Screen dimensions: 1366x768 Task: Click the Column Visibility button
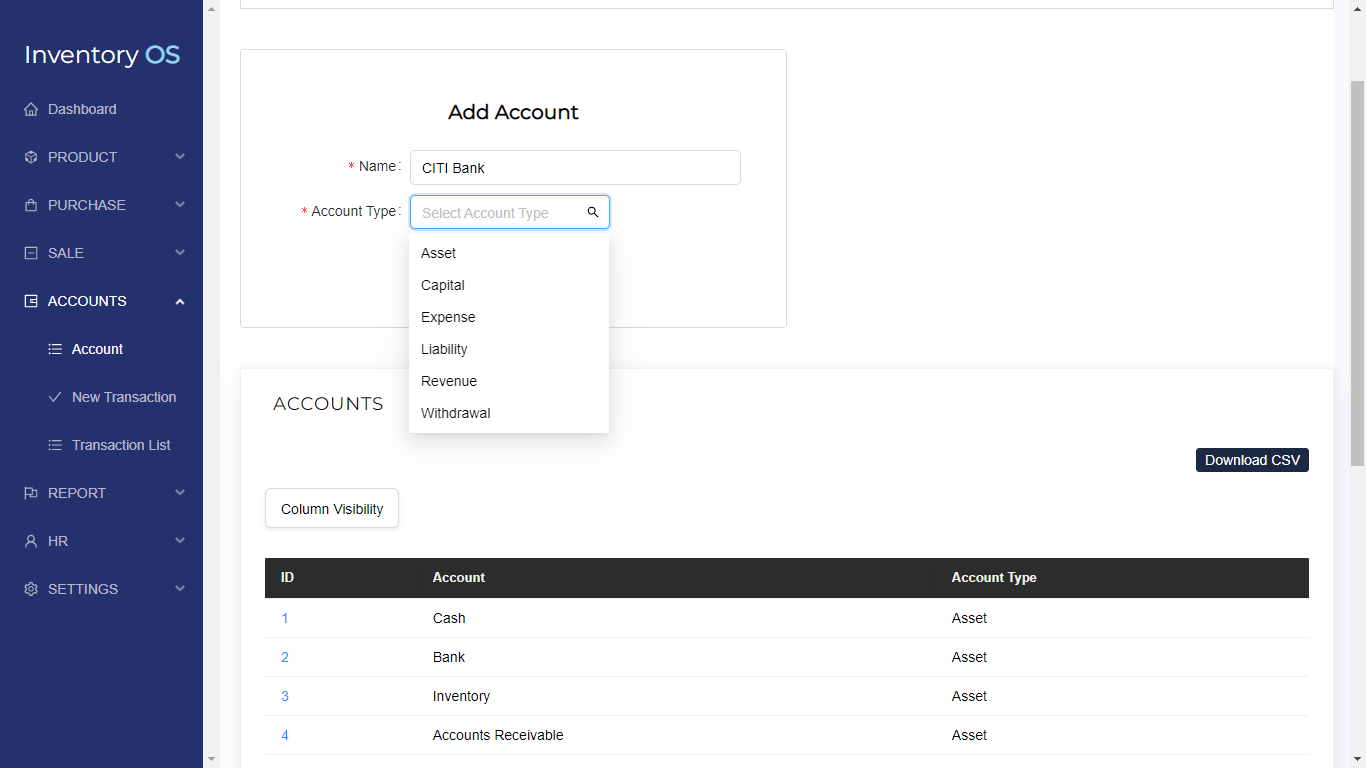click(331, 508)
